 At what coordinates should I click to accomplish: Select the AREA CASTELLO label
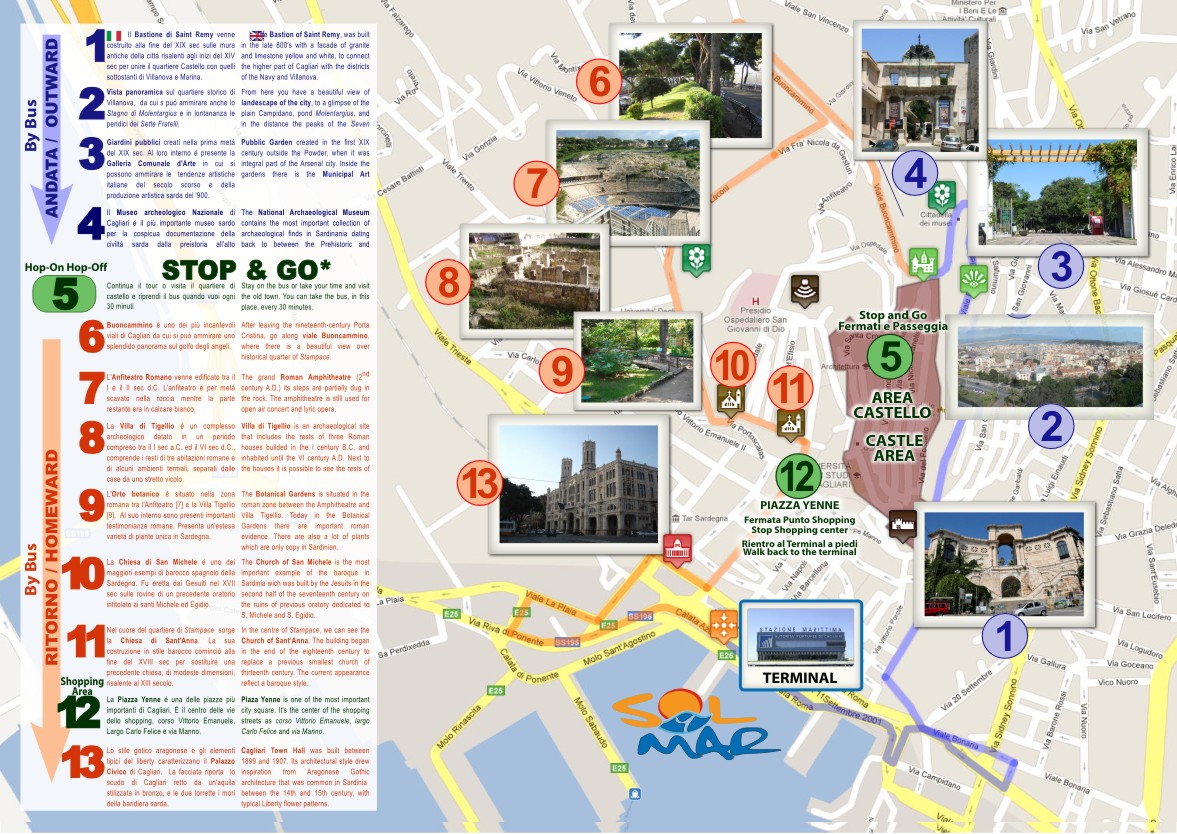point(892,405)
